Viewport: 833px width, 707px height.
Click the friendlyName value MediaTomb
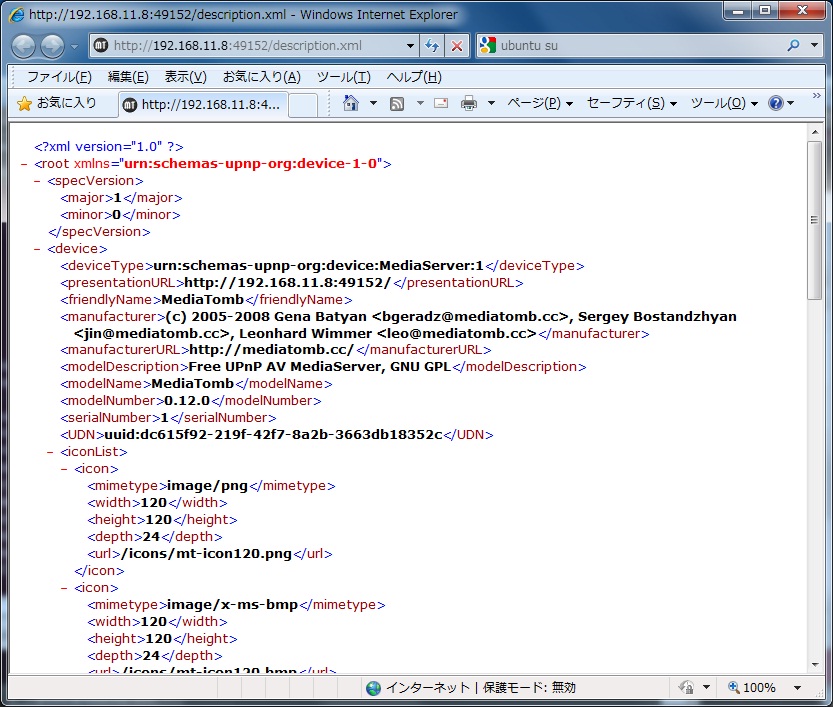coord(202,300)
